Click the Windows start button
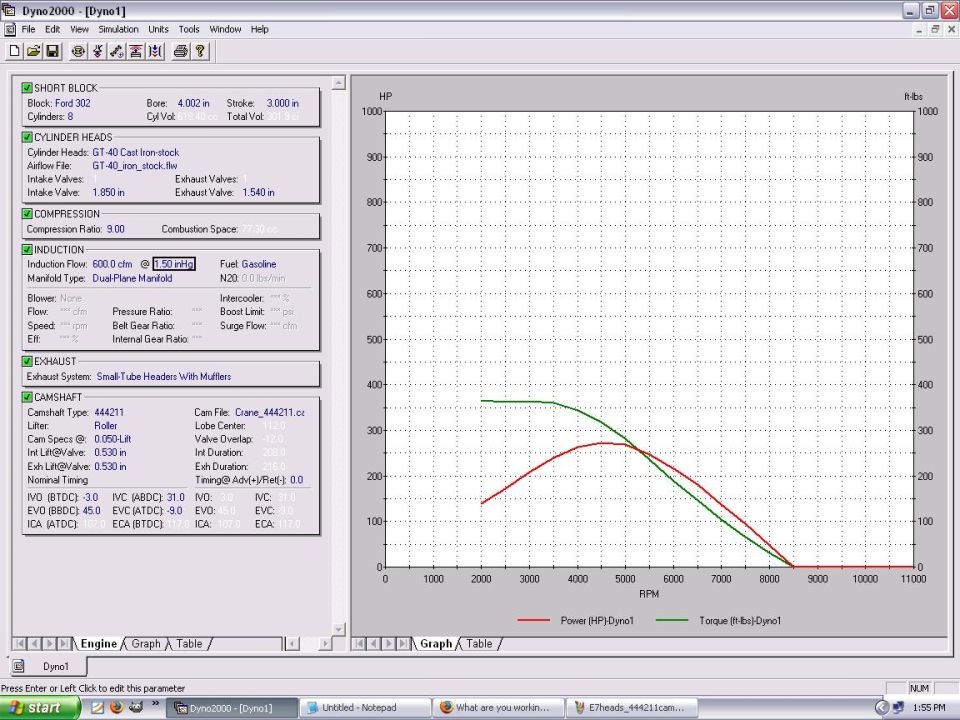Viewport: 960px width, 720px height. pos(40,708)
